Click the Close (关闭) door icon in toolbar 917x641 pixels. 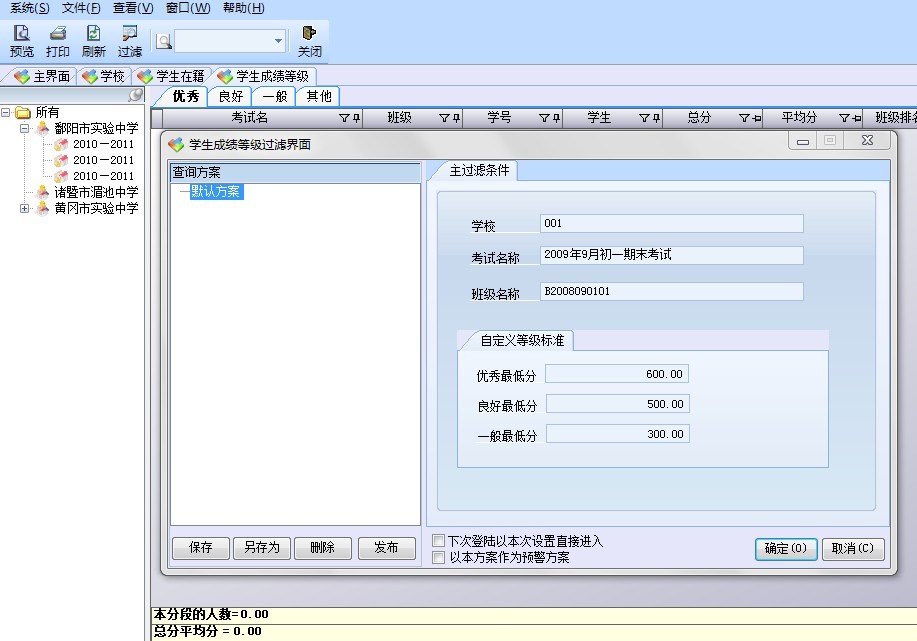(309, 40)
